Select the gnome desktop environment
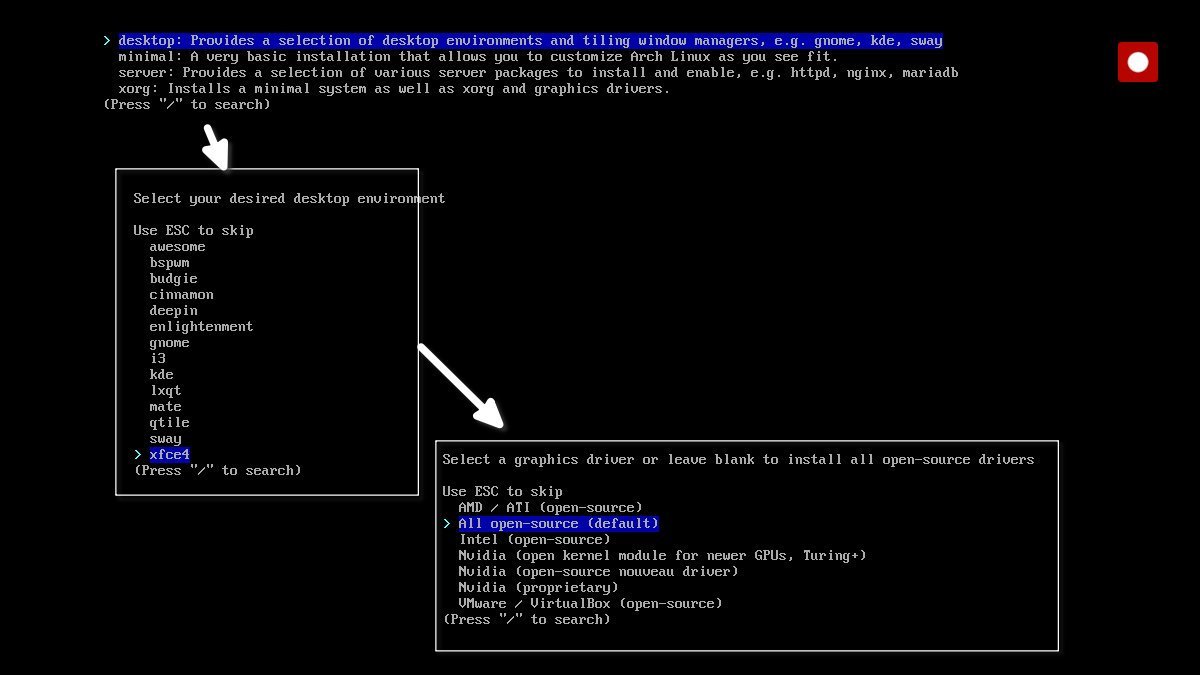1200x675 pixels. 169,342
